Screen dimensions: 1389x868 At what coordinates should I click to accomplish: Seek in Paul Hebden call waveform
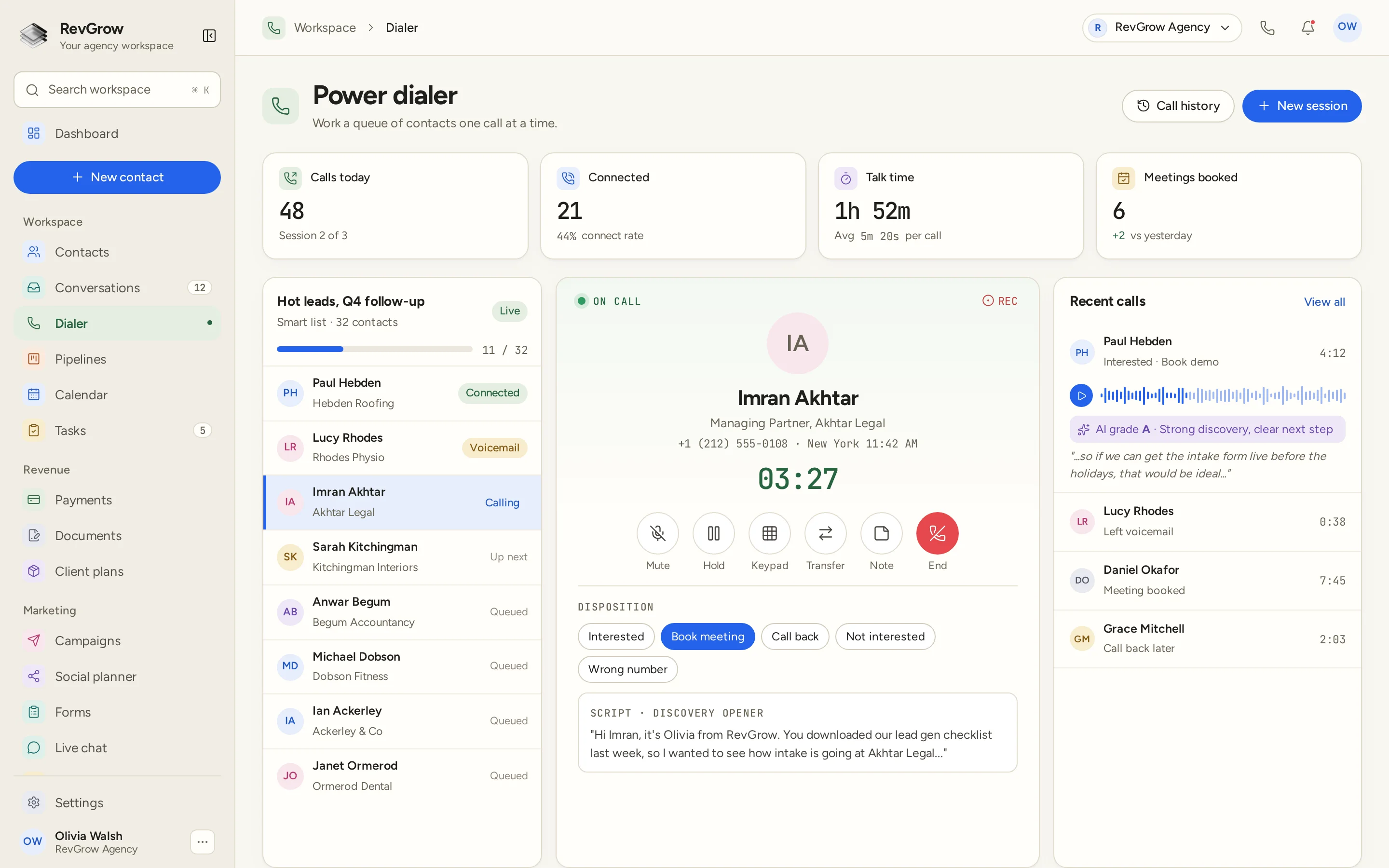(x=1223, y=395)
